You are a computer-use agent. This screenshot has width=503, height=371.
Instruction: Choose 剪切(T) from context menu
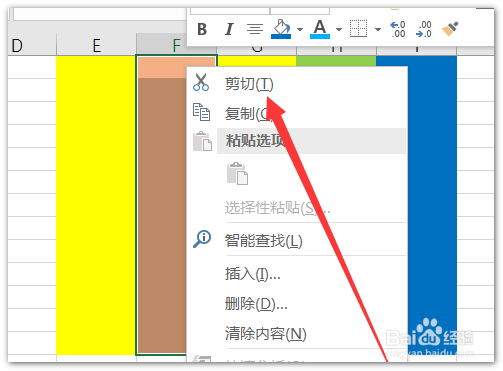249,84
